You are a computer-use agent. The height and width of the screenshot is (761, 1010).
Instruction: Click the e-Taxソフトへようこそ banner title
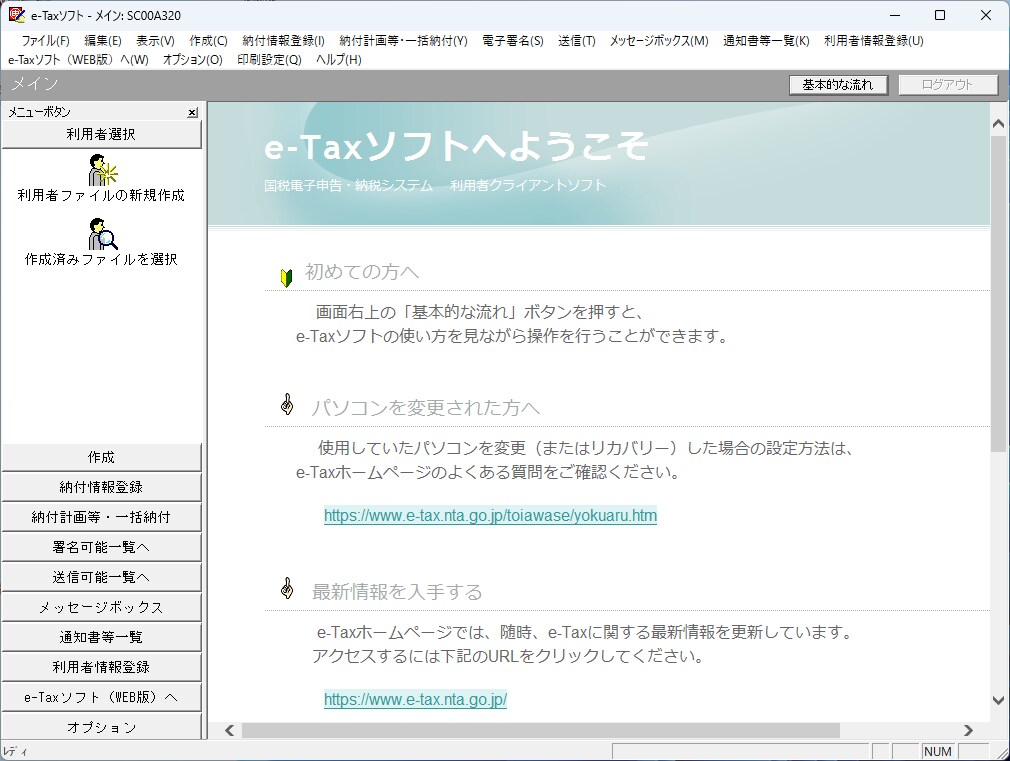(456, 146)
